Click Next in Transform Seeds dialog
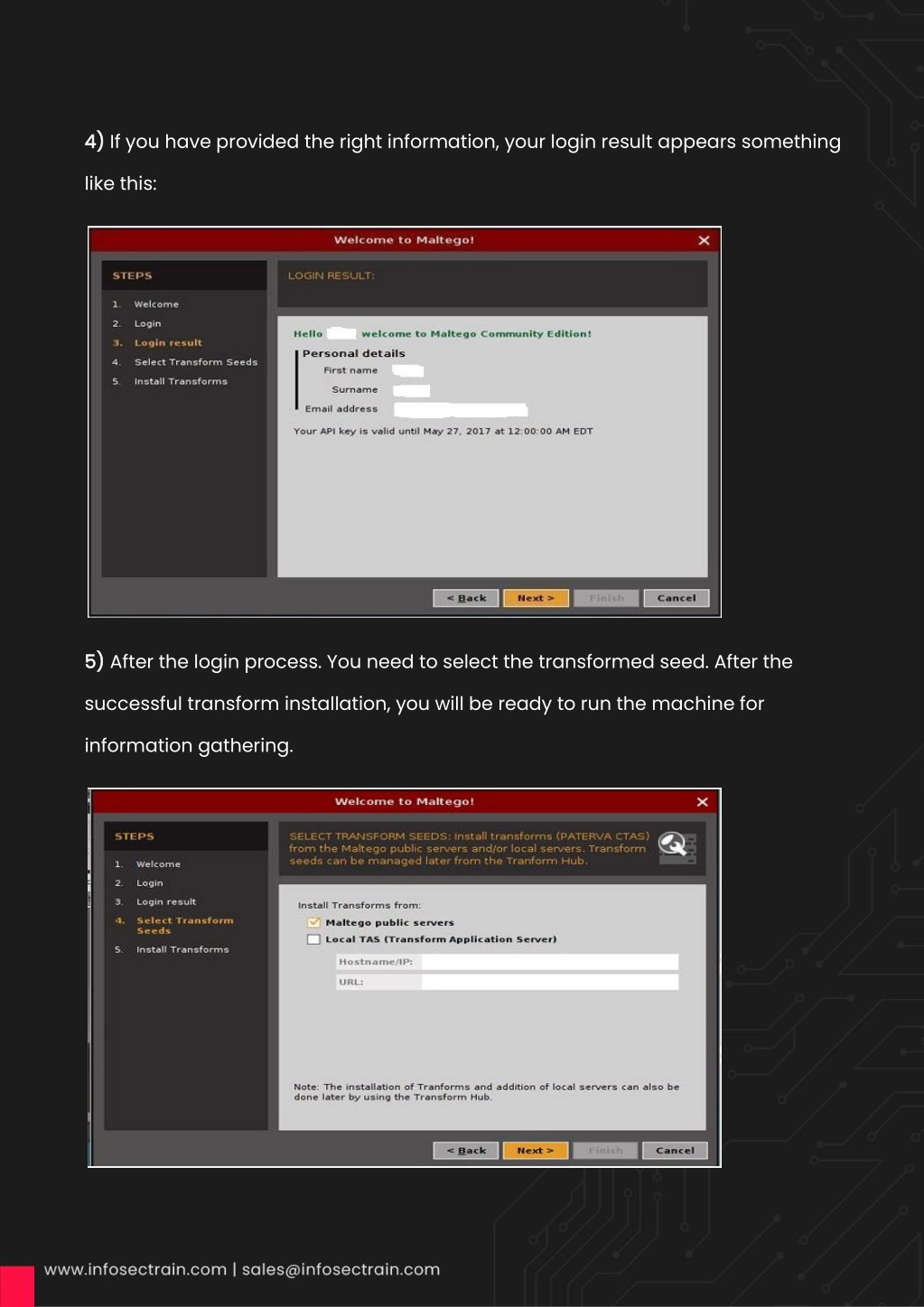The width and height of the screenshot is (924, 1307). tap(535, 1151)
